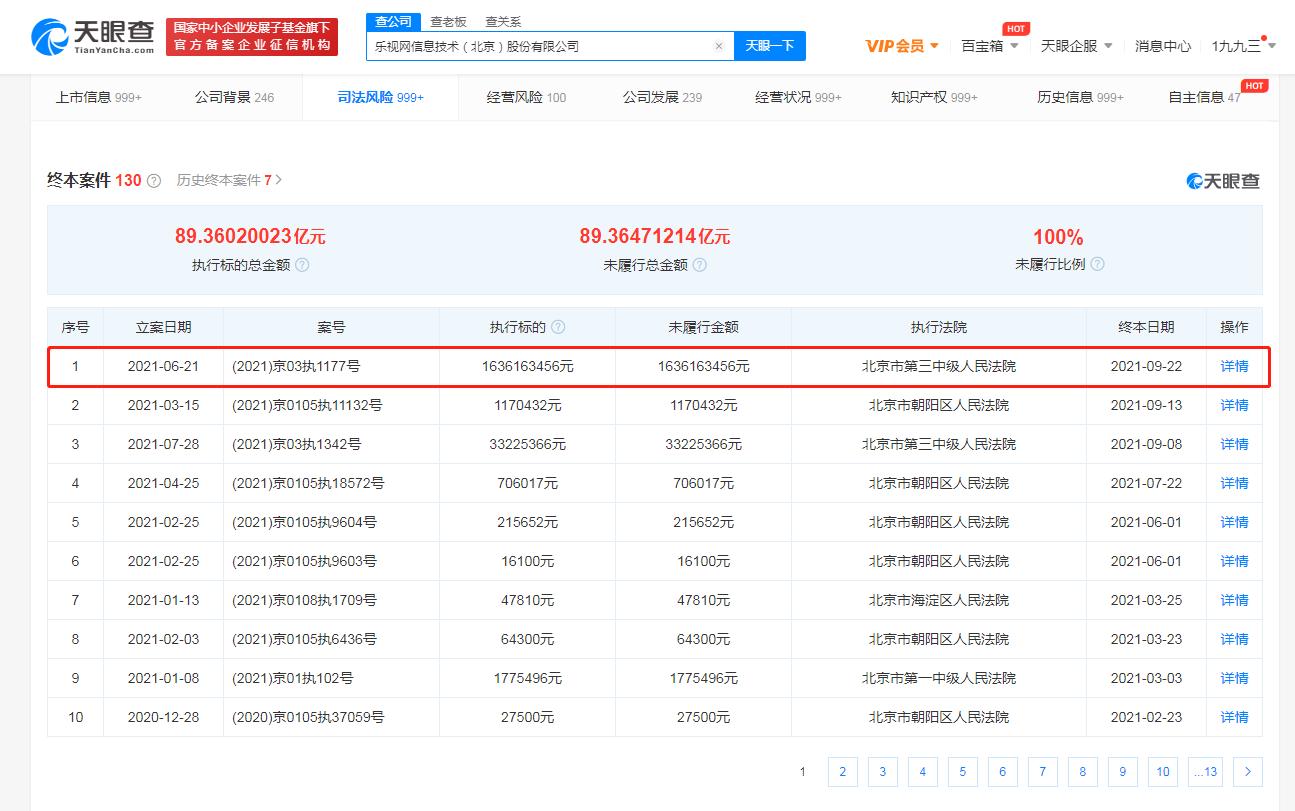Click the TianYanCha logo
This screenshot has width=1295, height=811.
(x=93, y=37)
